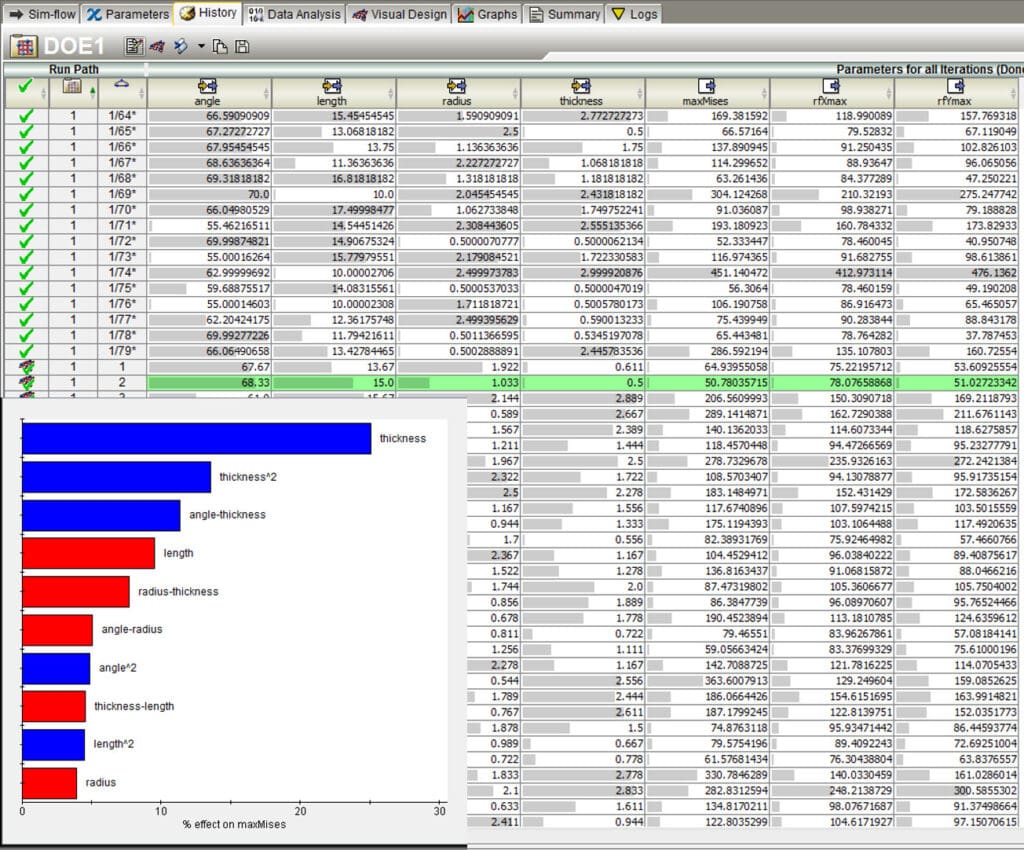Image resolution: width=1024 pixels, height=850 pixels.
Task: Open the Logs tab
Action: click(x=634, y=14)
